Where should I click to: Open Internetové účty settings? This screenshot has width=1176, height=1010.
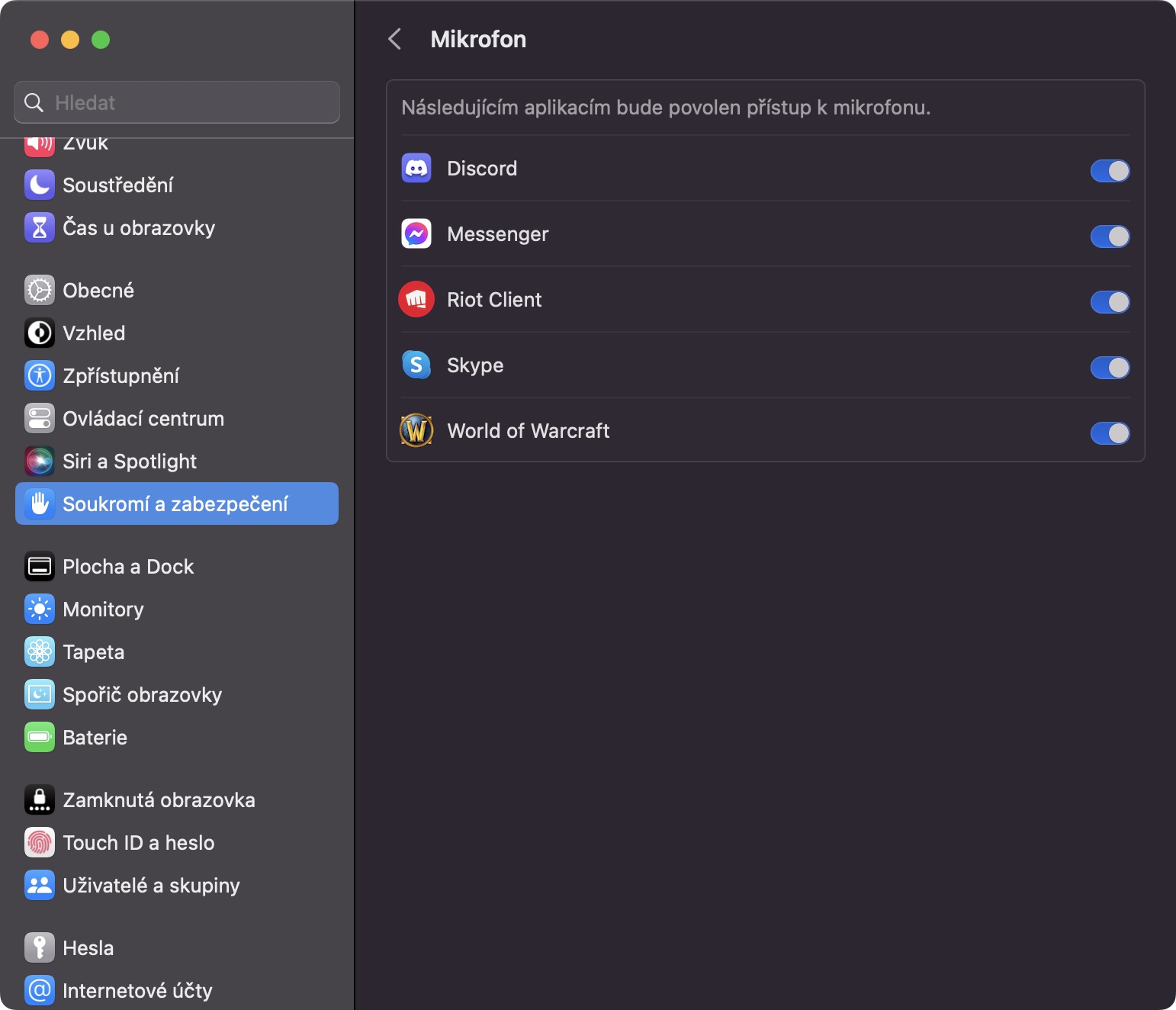click(137, 991)
